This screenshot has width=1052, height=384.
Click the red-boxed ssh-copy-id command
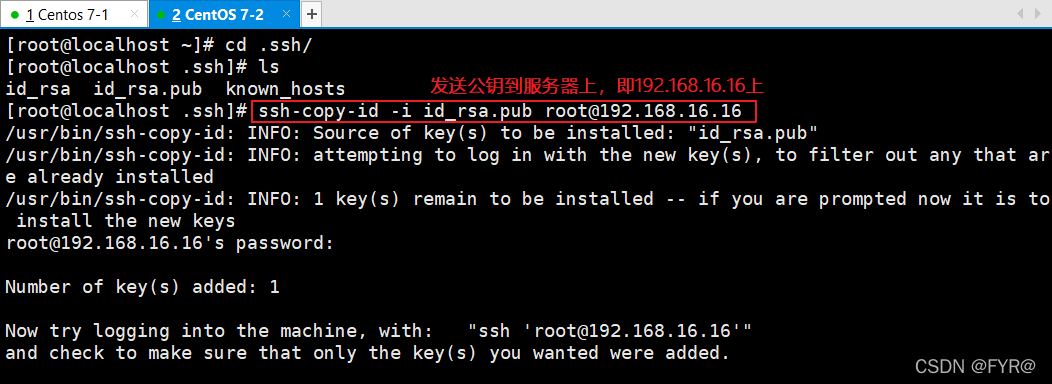pyautogui.click(x=504, y=111)
